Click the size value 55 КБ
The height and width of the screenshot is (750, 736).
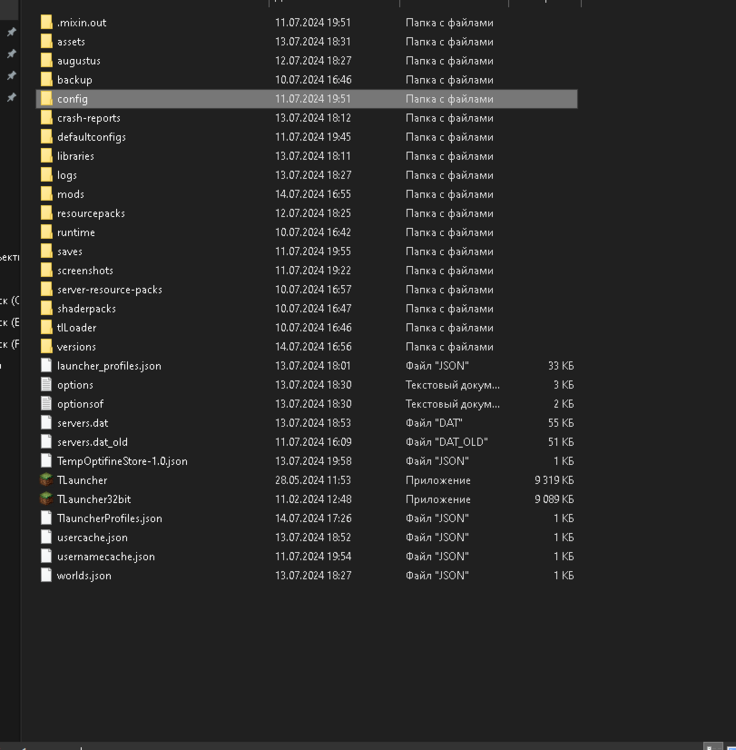pos(560,423)
